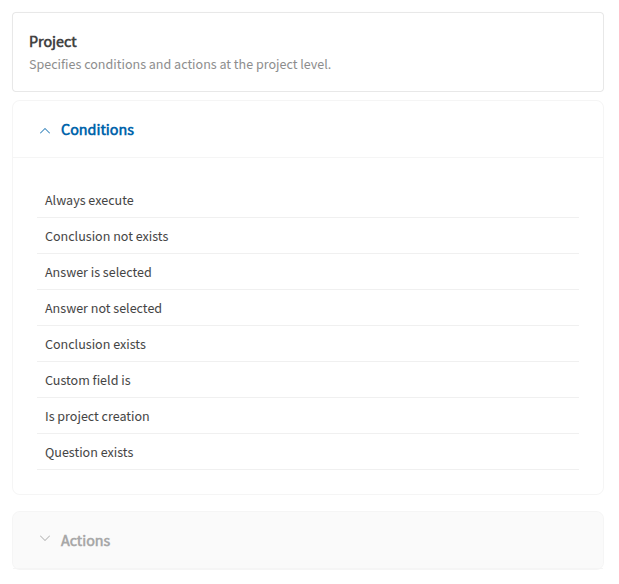Expand the Actions section title

(x=85, y=541)
